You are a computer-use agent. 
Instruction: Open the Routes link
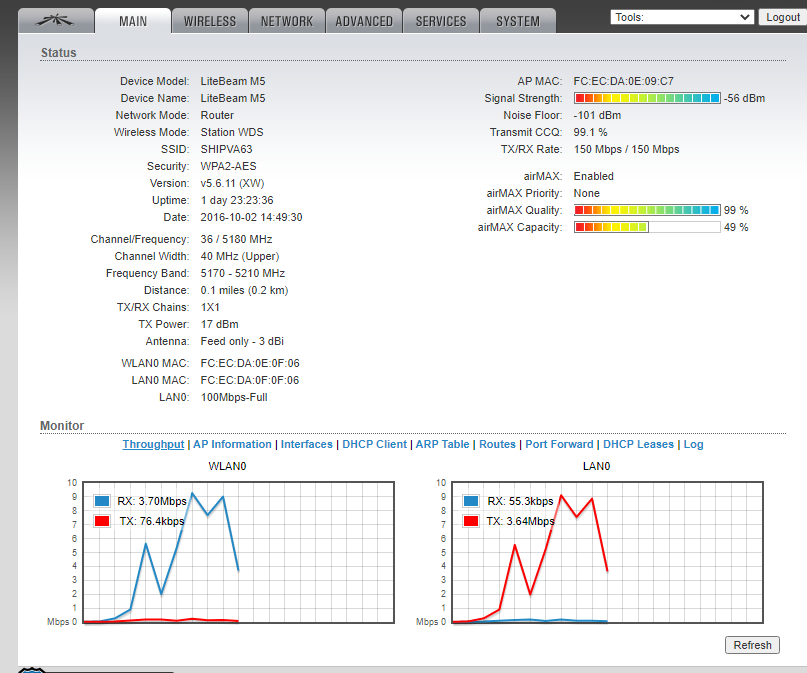point(497,444)
